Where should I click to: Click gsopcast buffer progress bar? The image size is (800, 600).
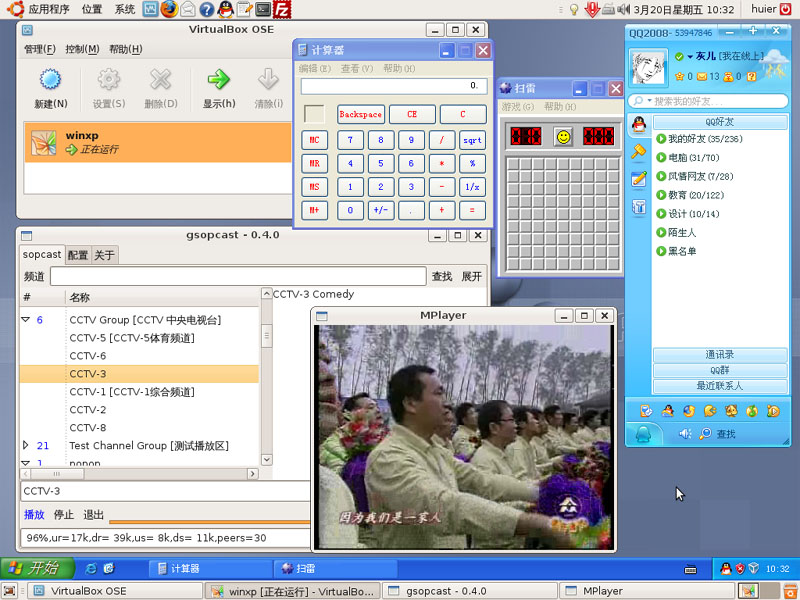tap(210, 521)
